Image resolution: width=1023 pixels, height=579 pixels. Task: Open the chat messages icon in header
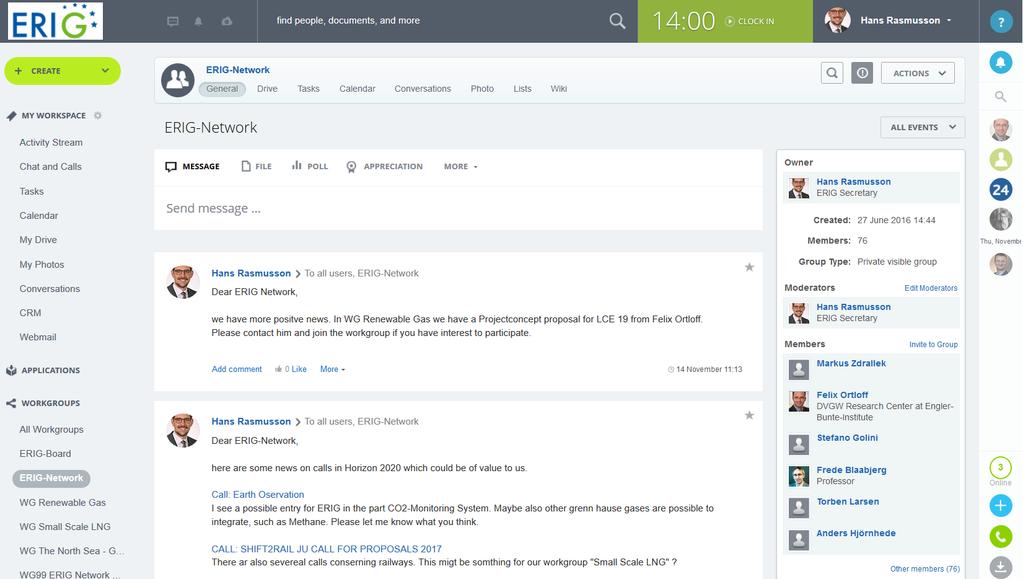point(173,21)
